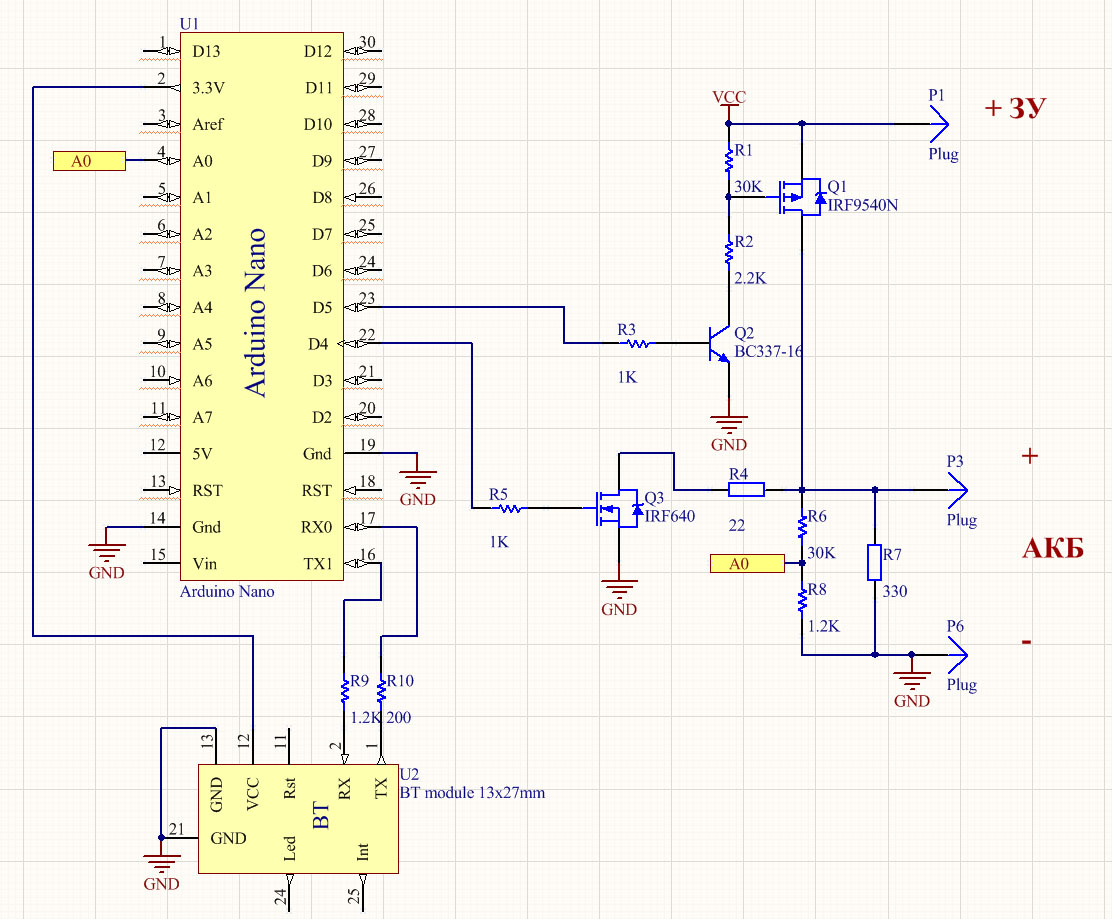Select resistor R2 symbol

pos(728,252)
